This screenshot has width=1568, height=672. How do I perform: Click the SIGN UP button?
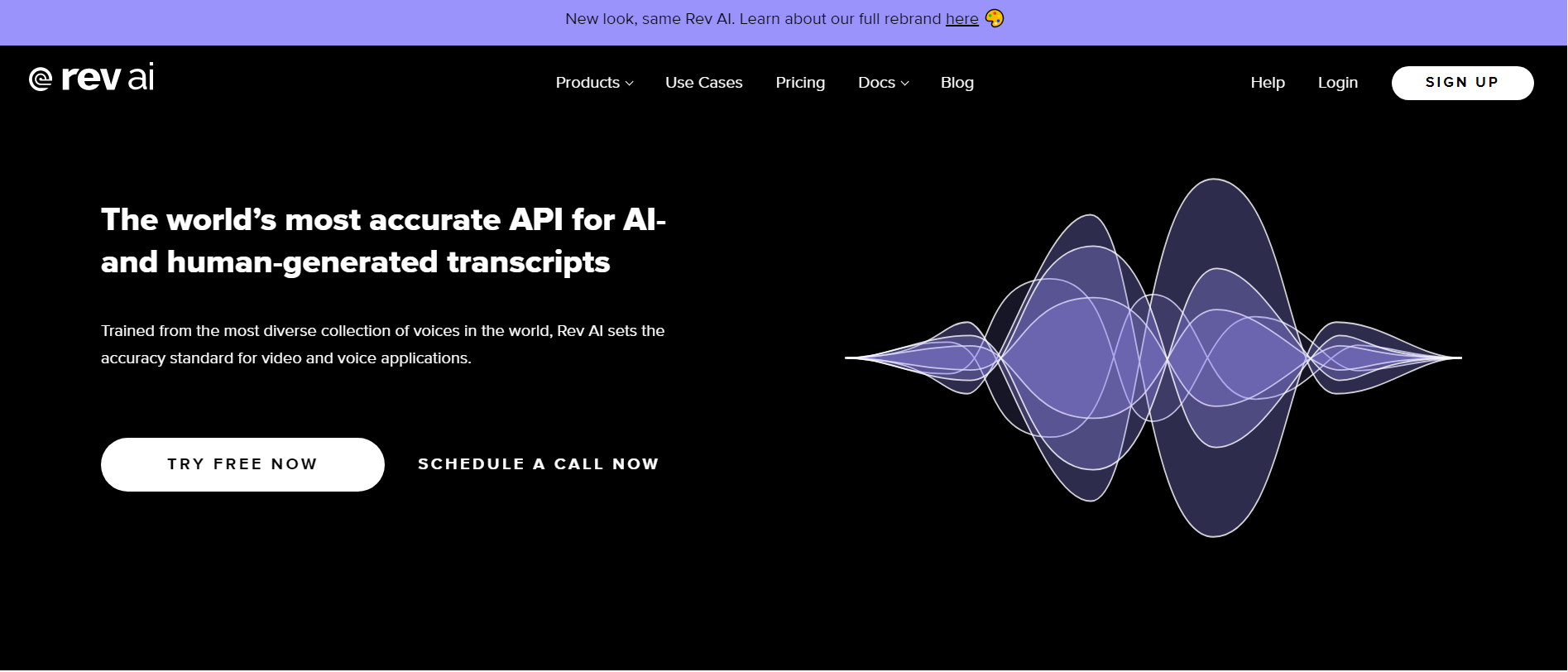pos(1462,83)
